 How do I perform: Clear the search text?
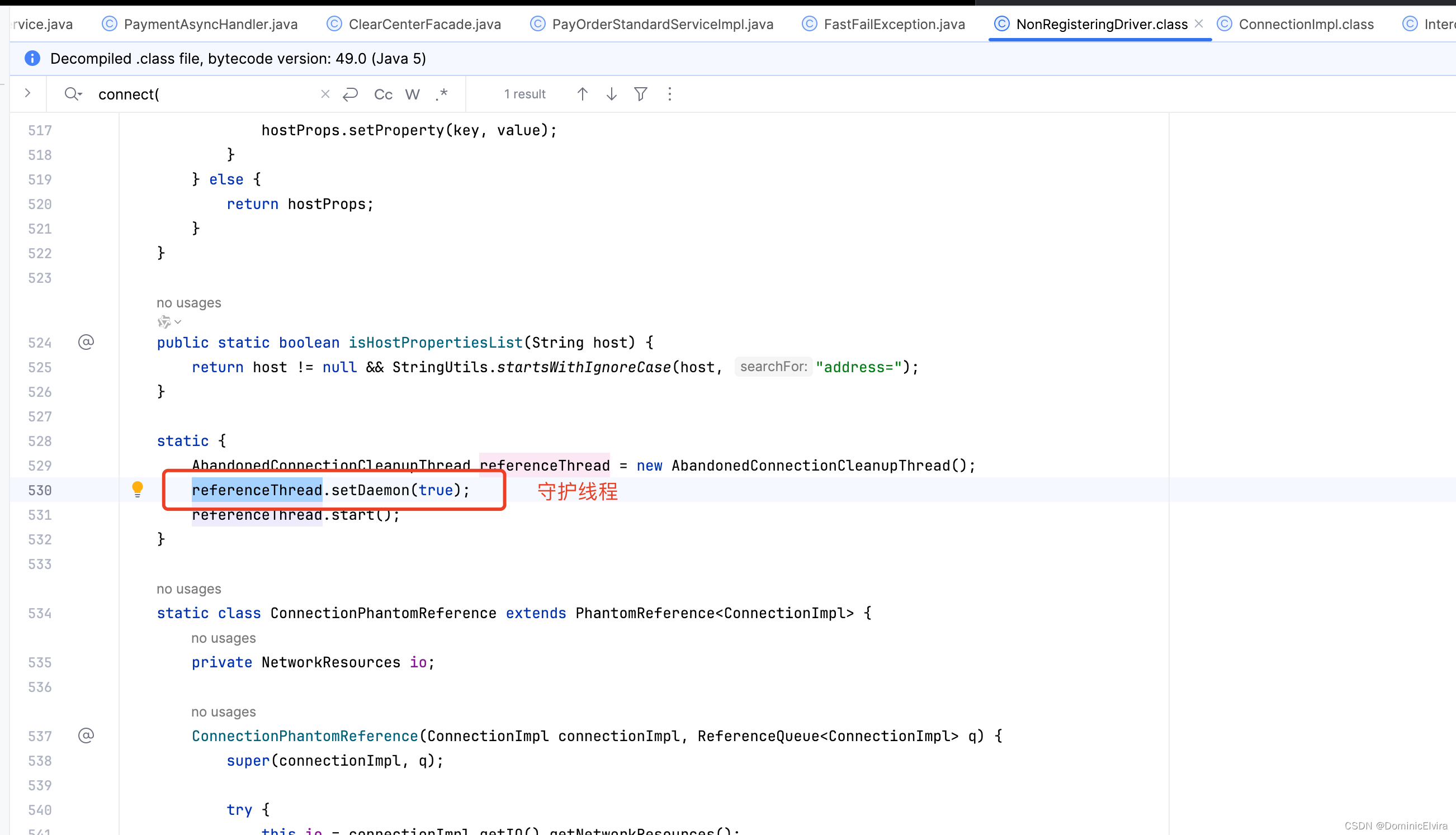325,94
